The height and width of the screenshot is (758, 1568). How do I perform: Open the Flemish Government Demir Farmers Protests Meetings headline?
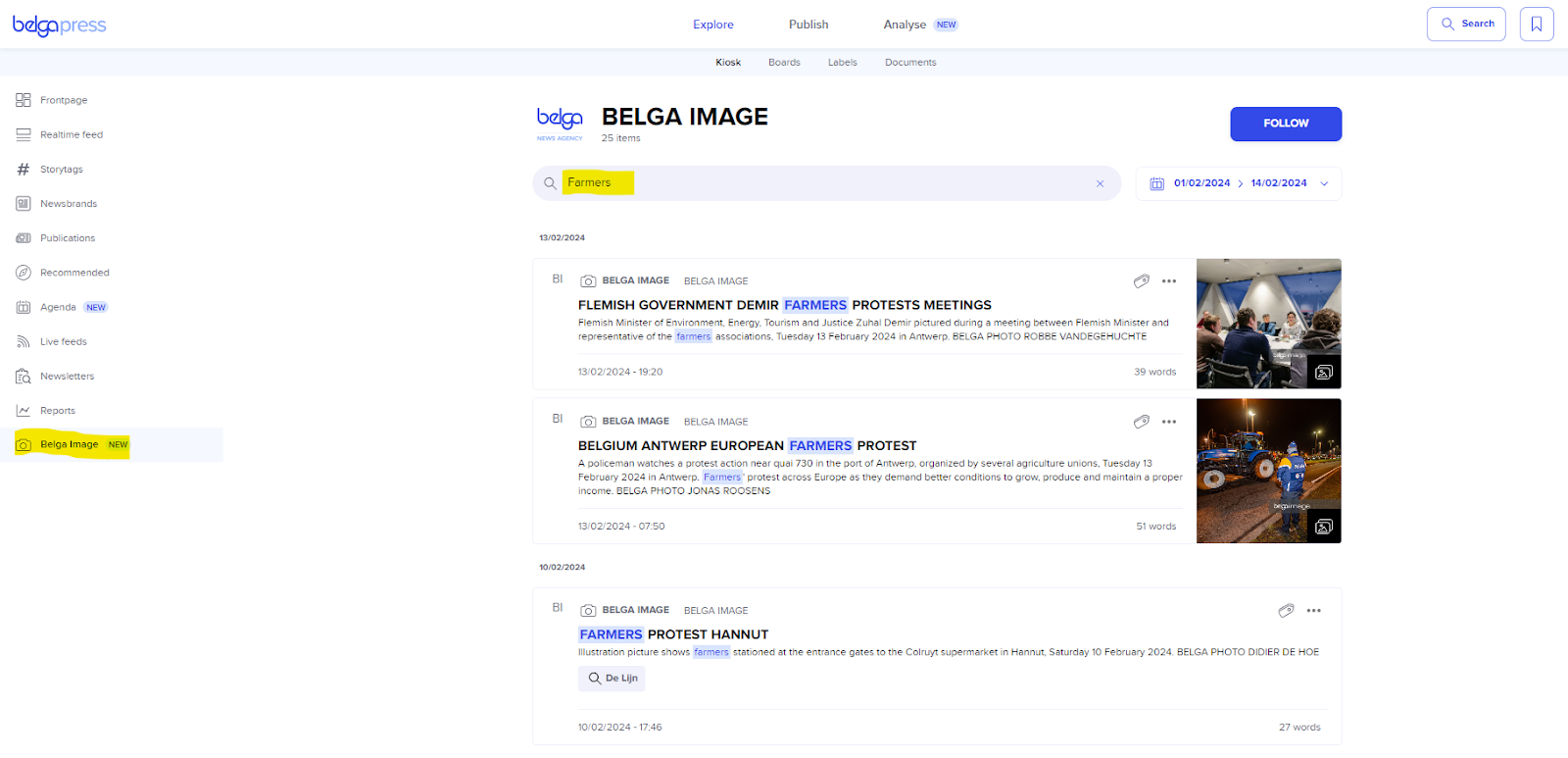coord(785,305)
